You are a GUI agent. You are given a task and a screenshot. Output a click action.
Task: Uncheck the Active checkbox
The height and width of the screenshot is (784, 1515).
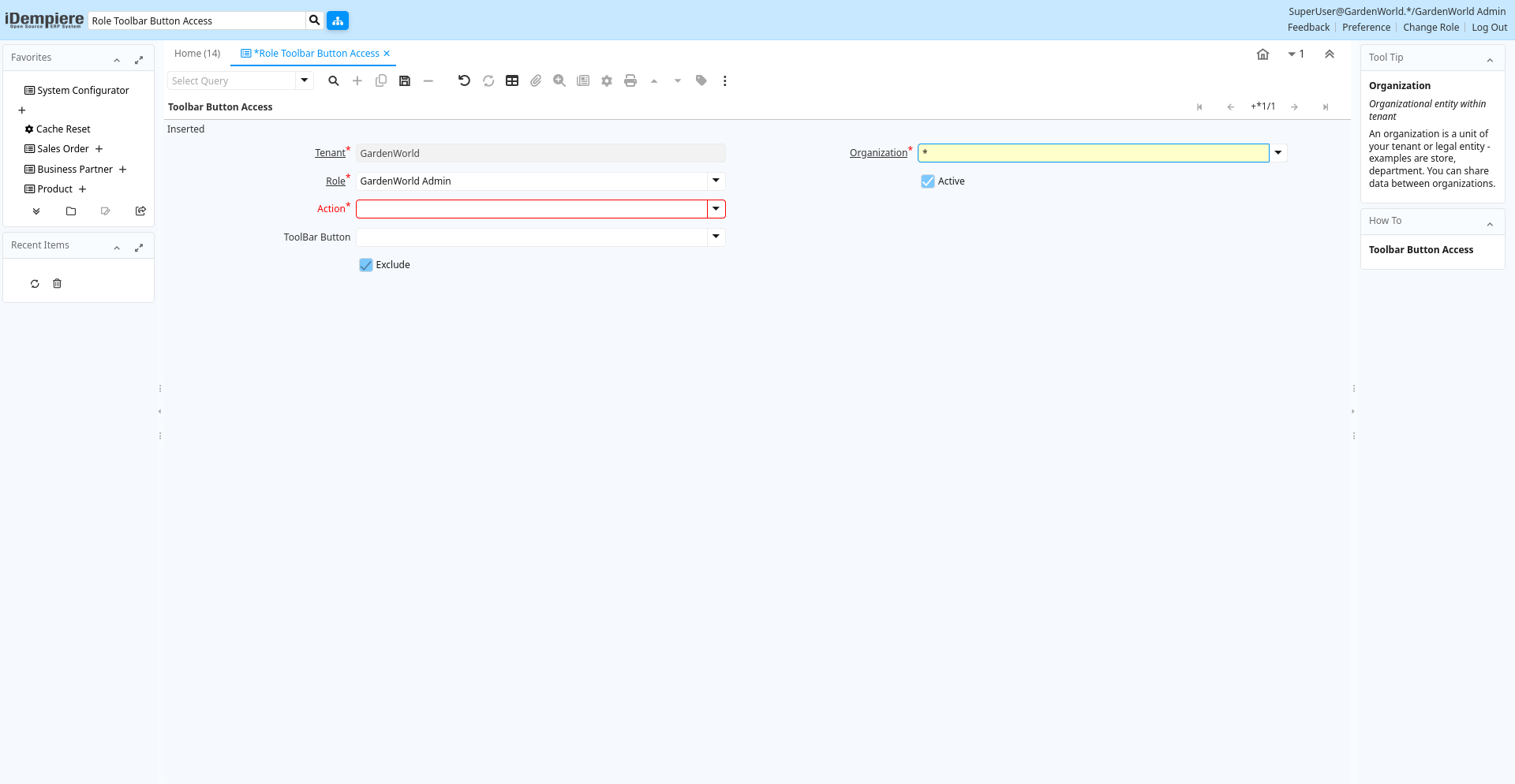(928, 181)
